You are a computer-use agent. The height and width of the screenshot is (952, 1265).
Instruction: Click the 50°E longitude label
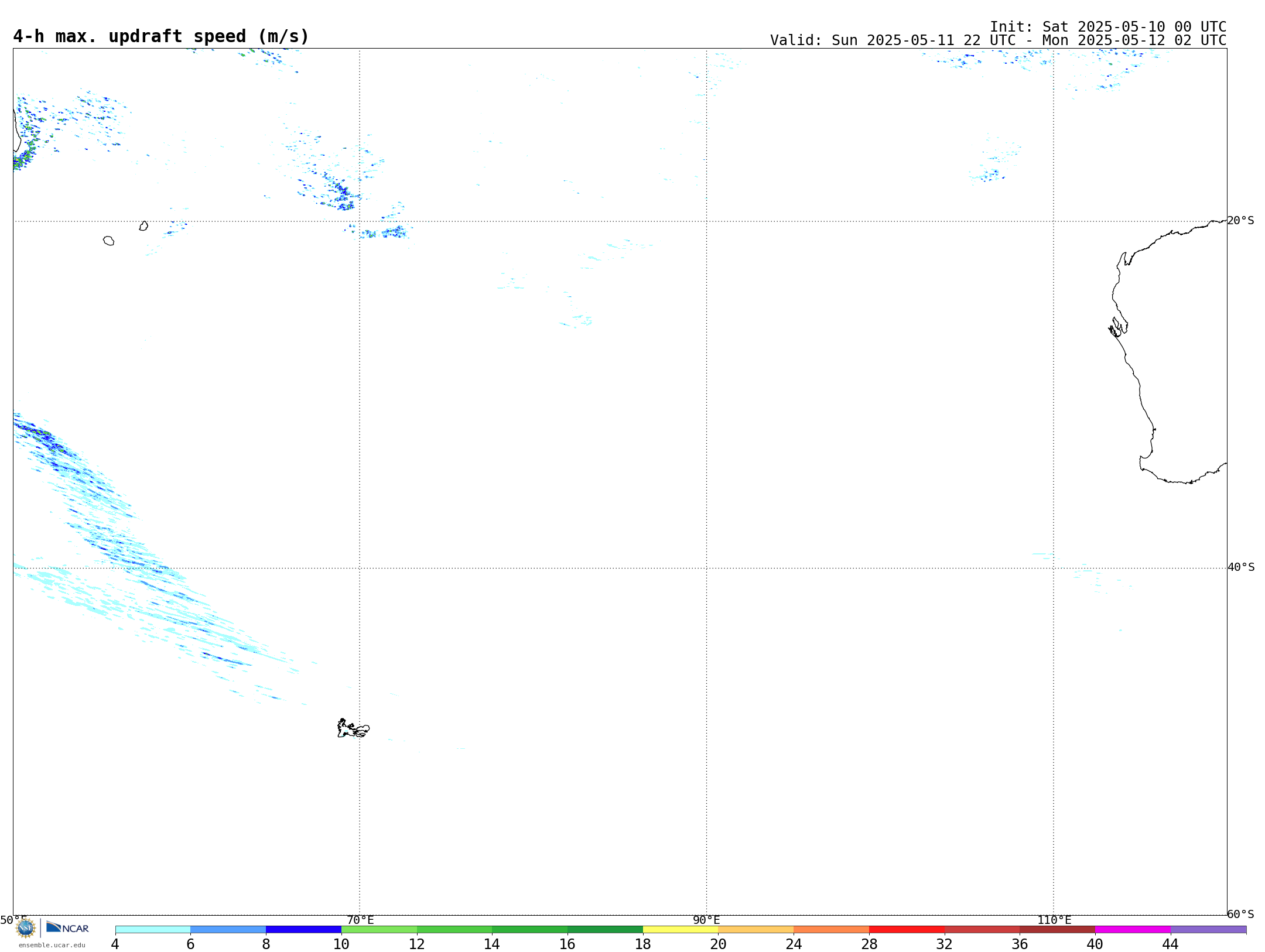coord(13,920)
